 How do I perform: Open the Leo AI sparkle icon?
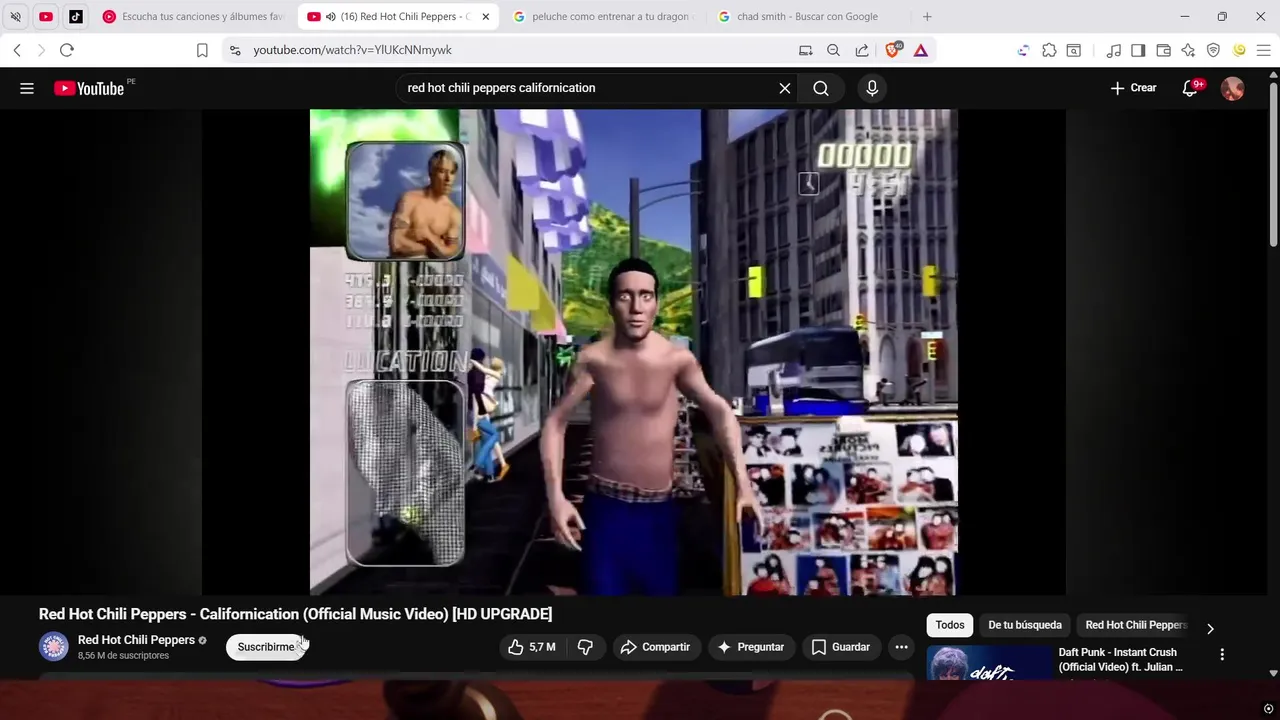tap(1188, 50)
